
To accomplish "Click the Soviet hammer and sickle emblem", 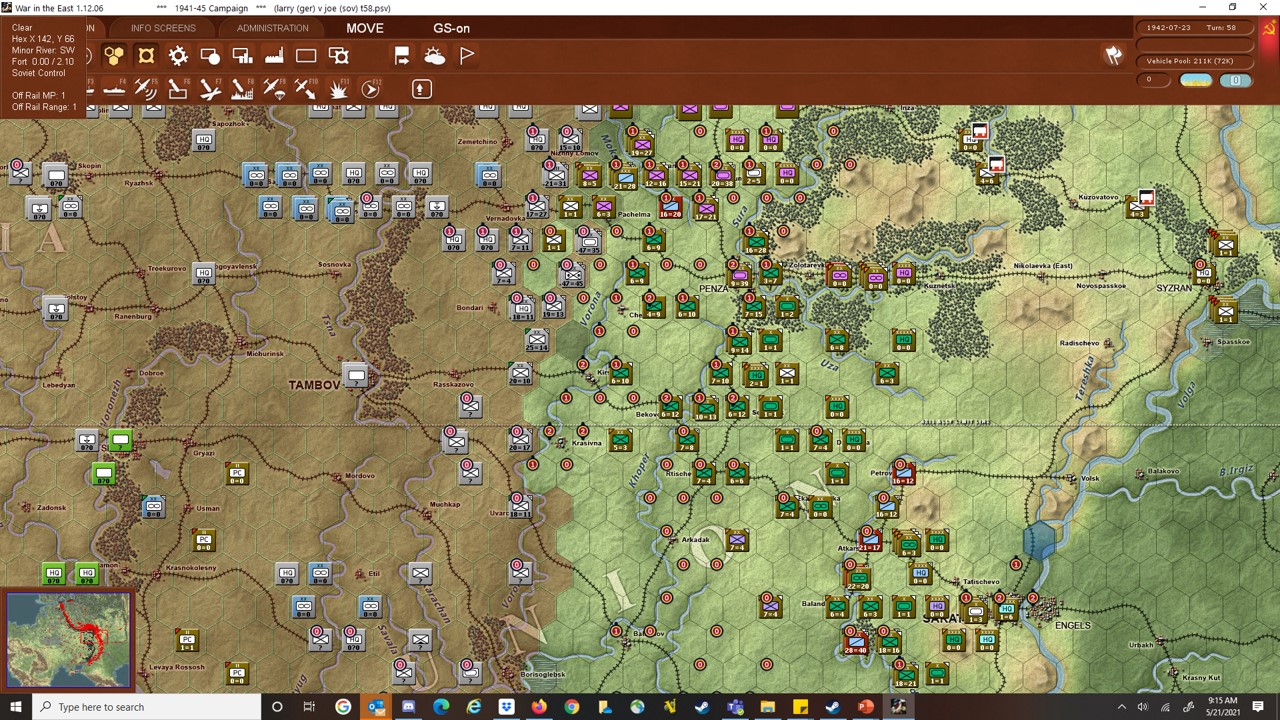I will (1269, 29).
